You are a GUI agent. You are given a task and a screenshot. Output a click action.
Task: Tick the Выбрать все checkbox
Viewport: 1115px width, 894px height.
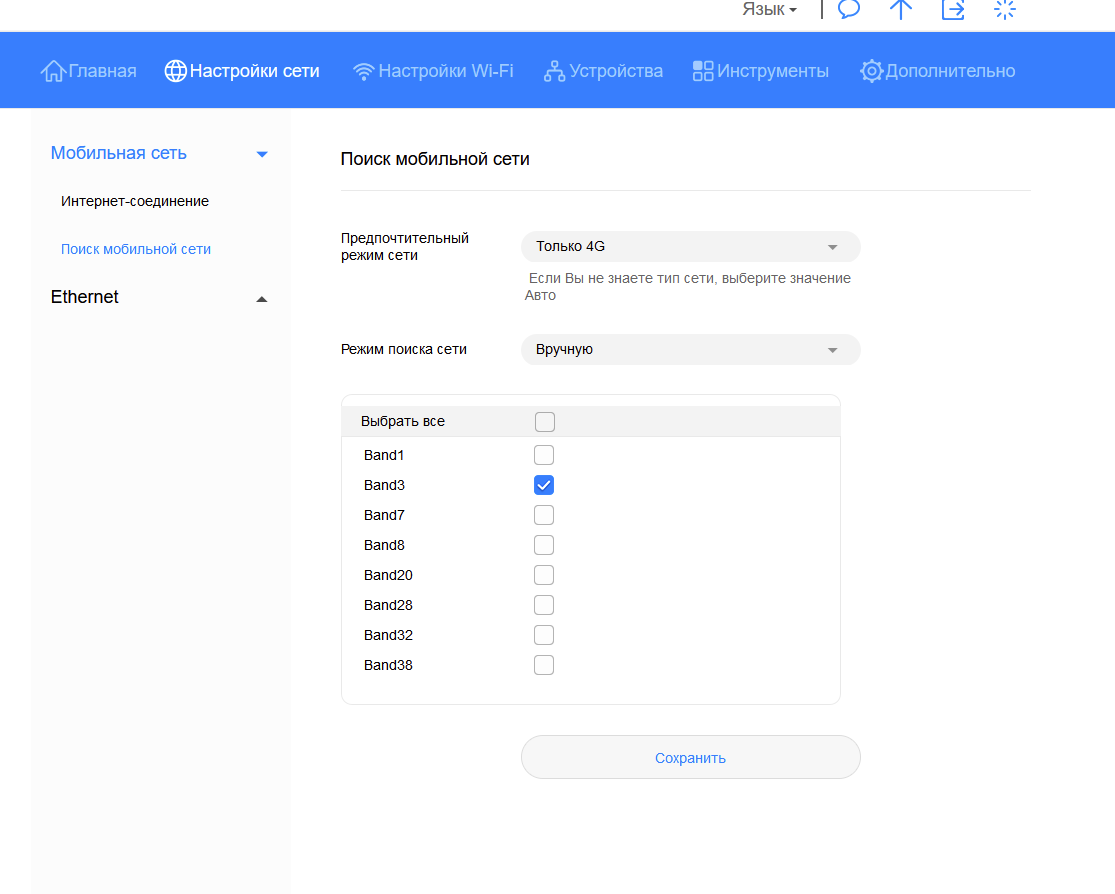click(x=545, y=422)
